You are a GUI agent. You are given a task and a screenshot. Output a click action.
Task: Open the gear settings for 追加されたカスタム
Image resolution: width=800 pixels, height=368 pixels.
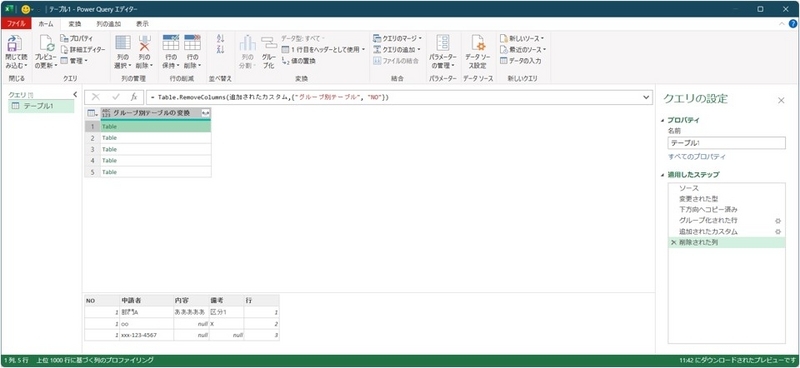[x=778, y=232]
